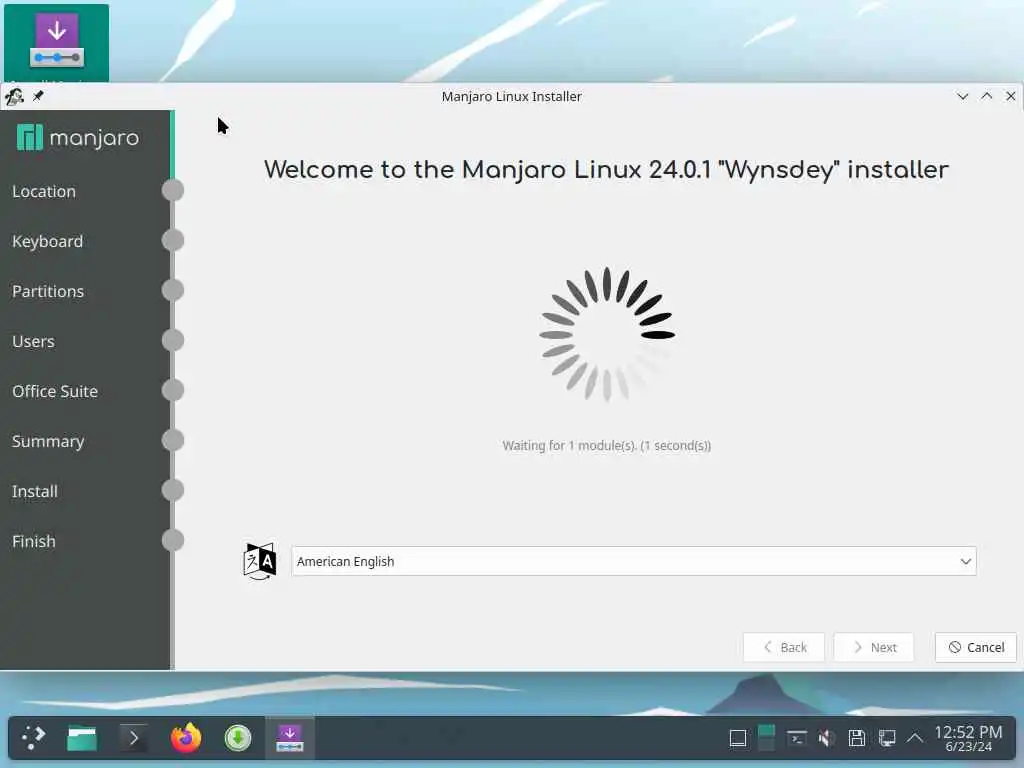
Task: Click the 'Waiting for 1 module(s)' status text
Action: [x=607, y=445]
